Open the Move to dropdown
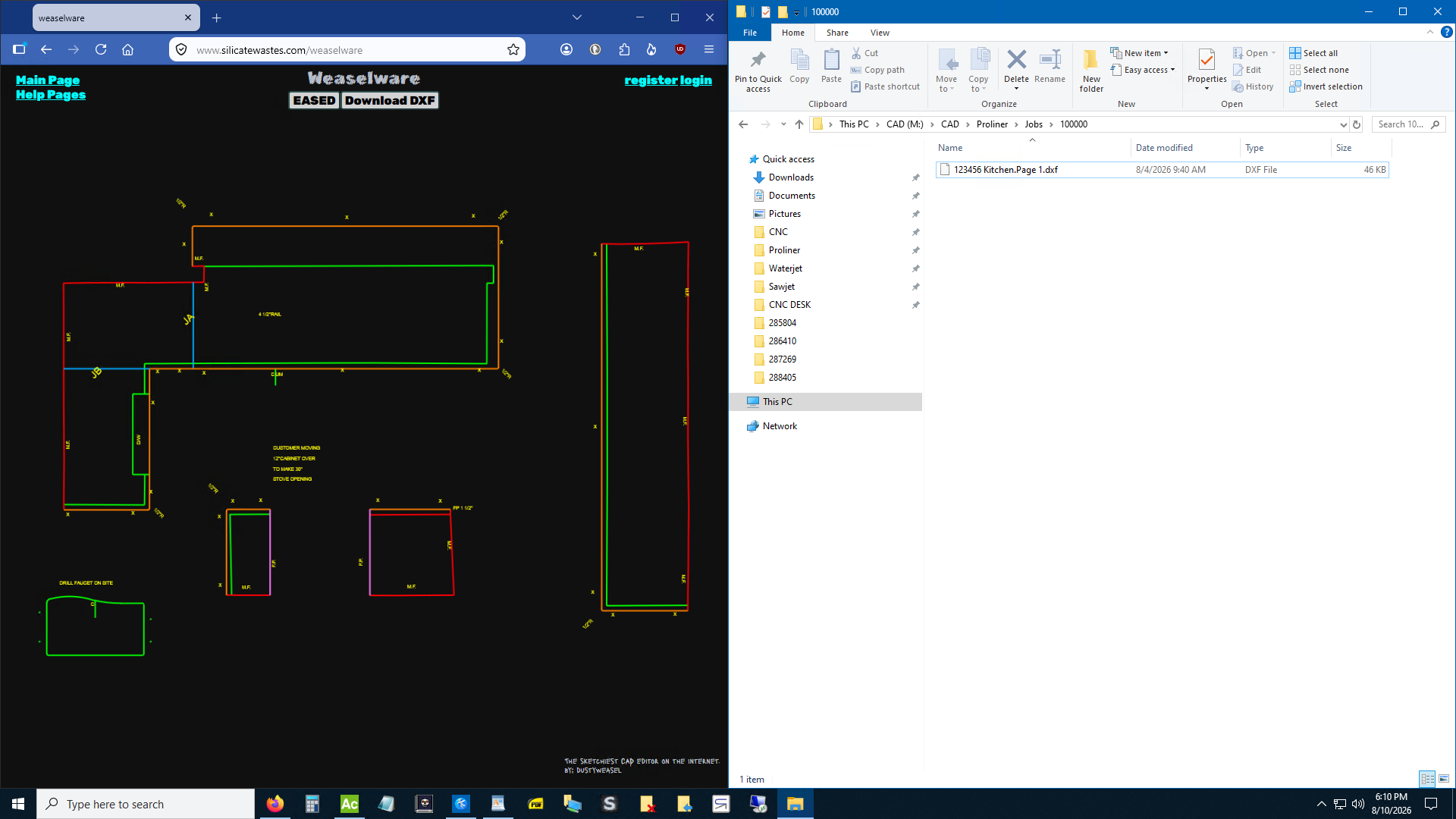The image size is (1456, 819). (946, 70)
